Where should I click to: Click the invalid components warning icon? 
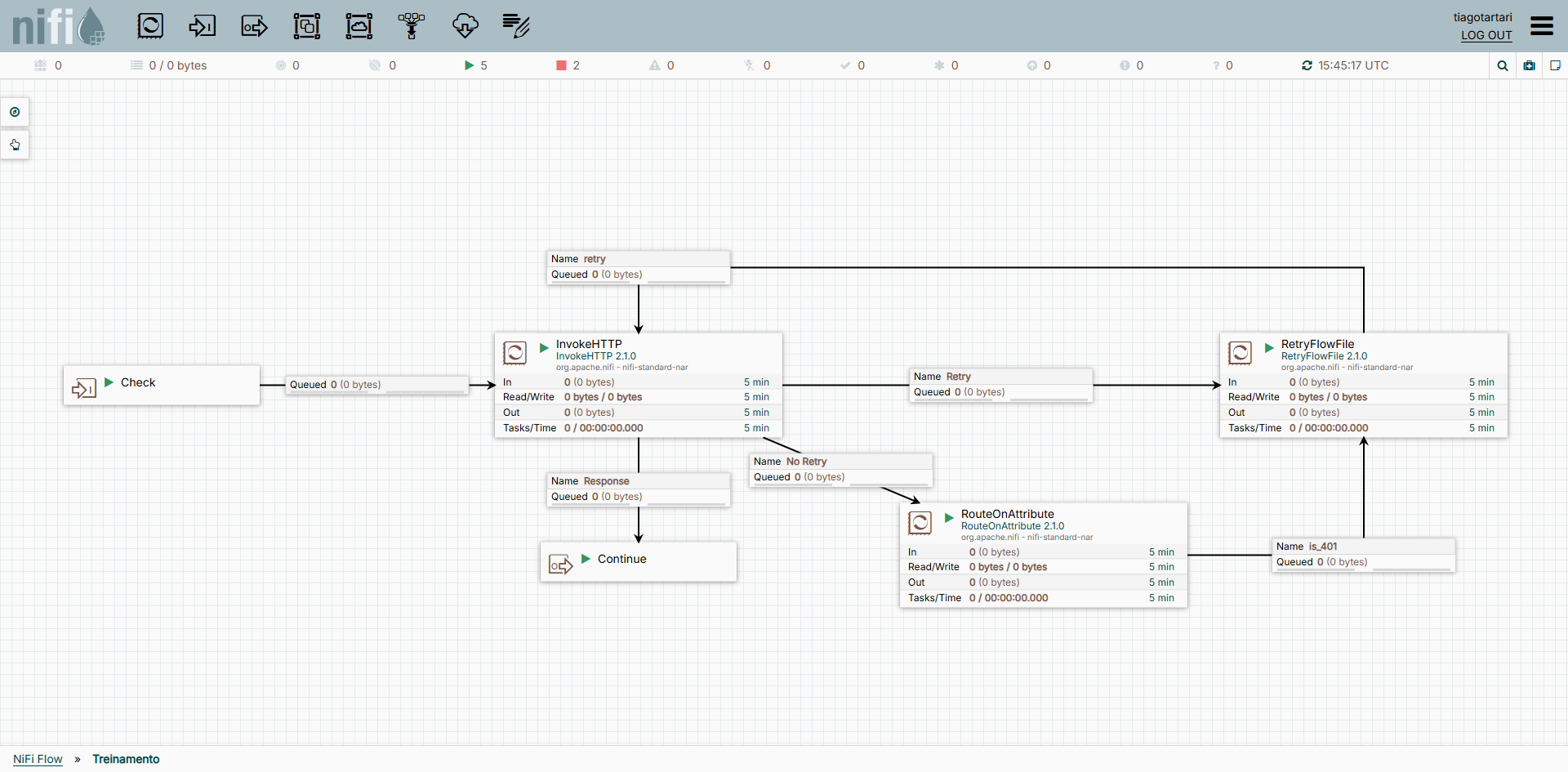pos(654,65)
